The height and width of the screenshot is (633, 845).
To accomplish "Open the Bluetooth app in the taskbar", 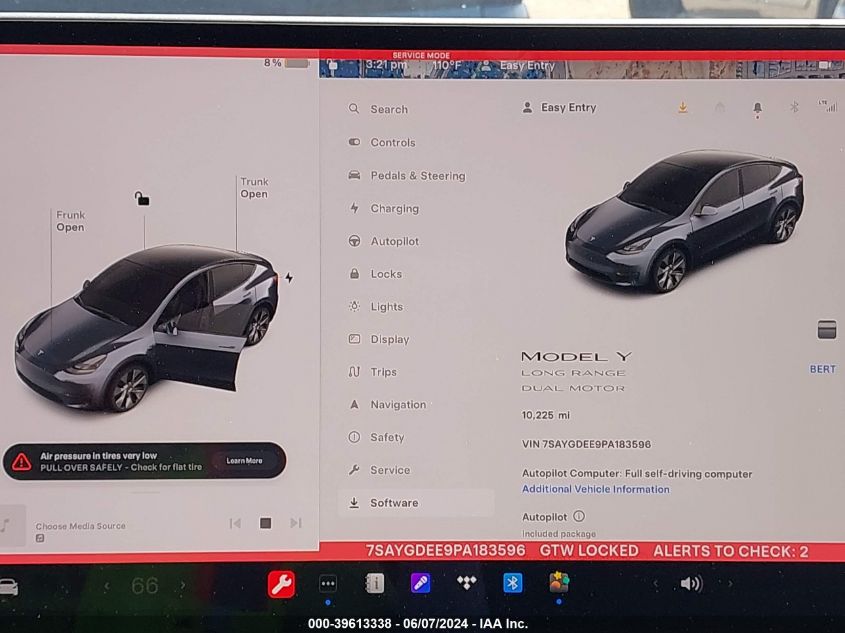I will [x=511, y=583].
